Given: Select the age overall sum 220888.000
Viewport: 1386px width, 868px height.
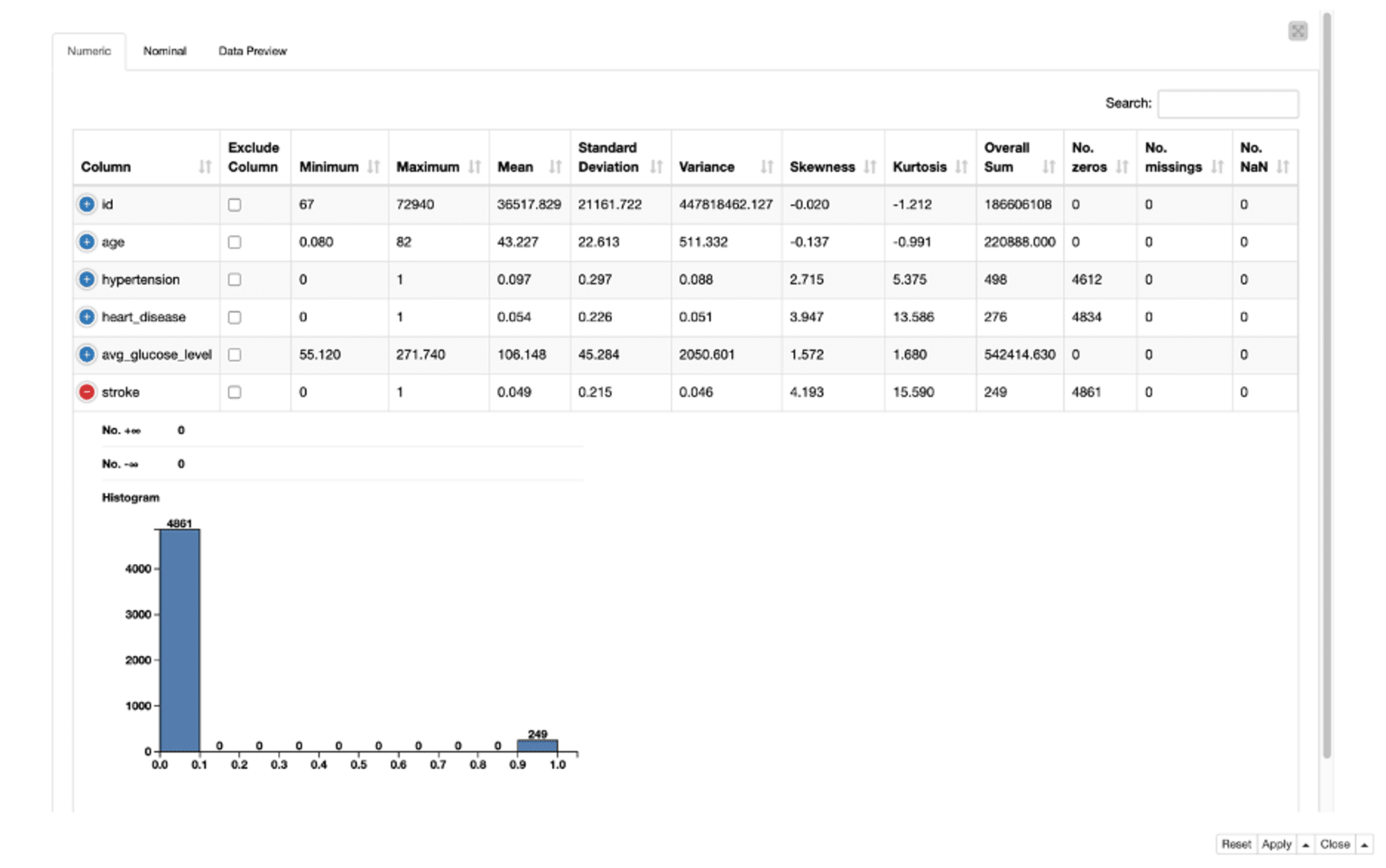Looking at the screenshot, I should tap(1020, 242).
